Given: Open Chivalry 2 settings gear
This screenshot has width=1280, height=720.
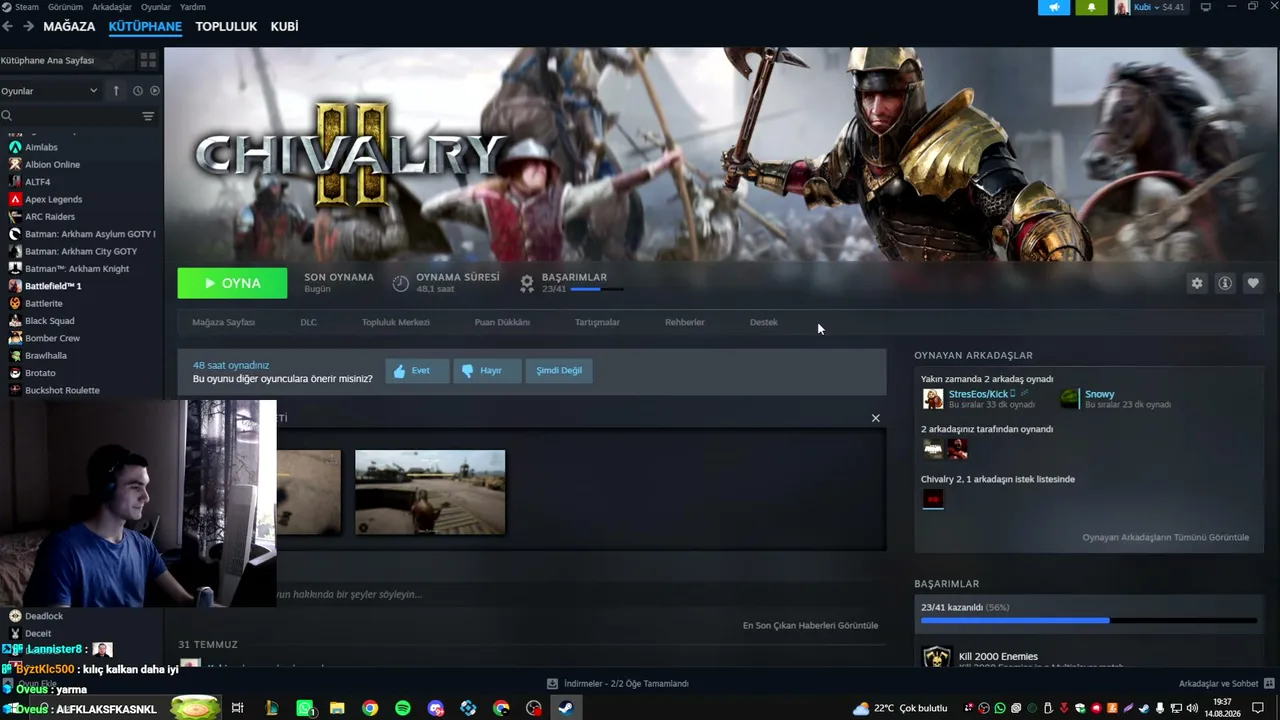Looking at the screenshot, I should pyautogui.click(x=1196, y=283).
